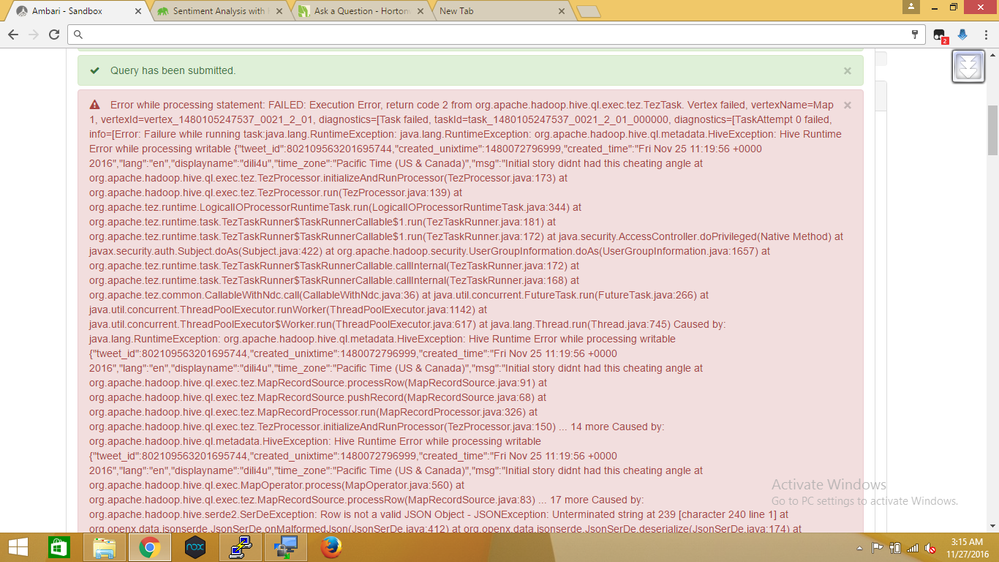The width and height of the screenshot is (999, 562).
Task: Show hidden system tray icons
Action: [859, 548]
